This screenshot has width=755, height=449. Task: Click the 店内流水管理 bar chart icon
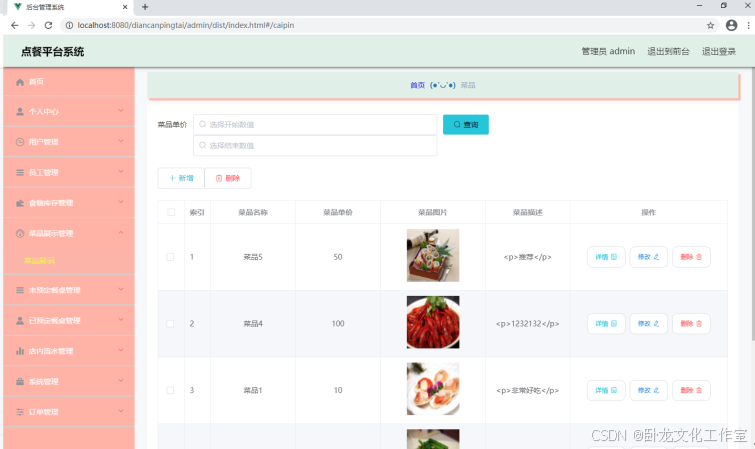(20, 351)
